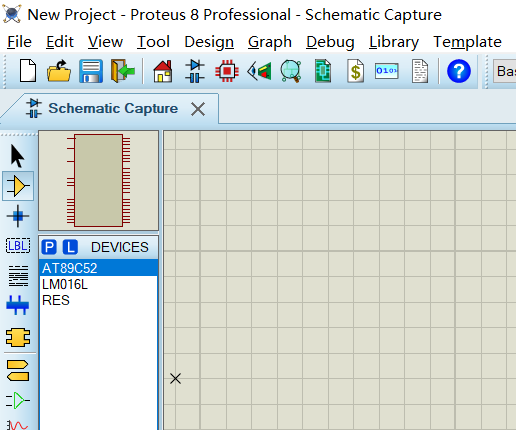The image size is (516, 430).
Task: Open the Edit menu
Action: click(60, 42)
